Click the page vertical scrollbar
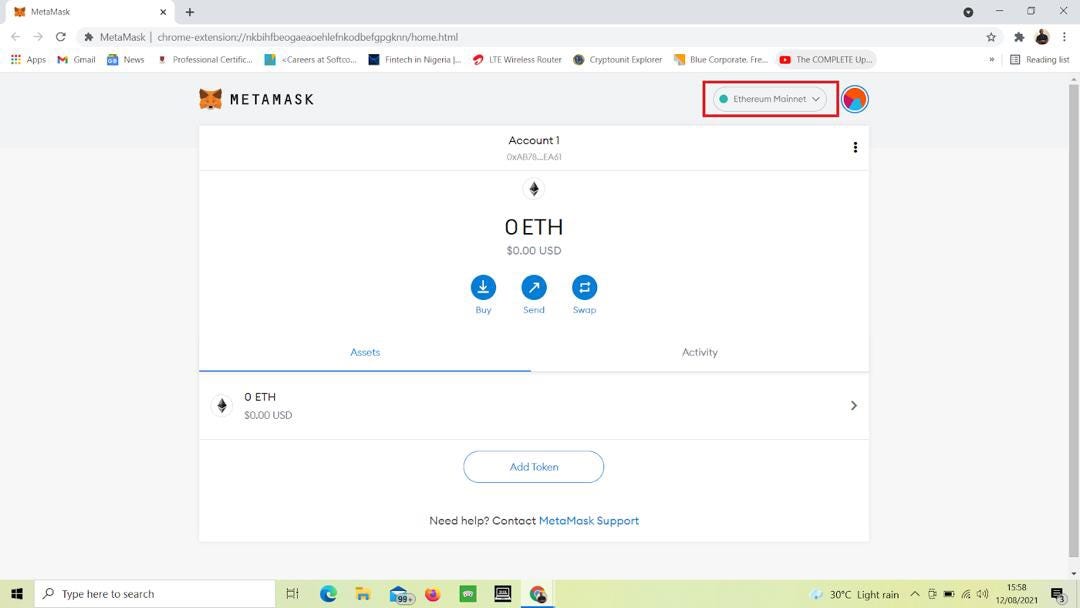1080x608 pixels. coord(1074,320)
